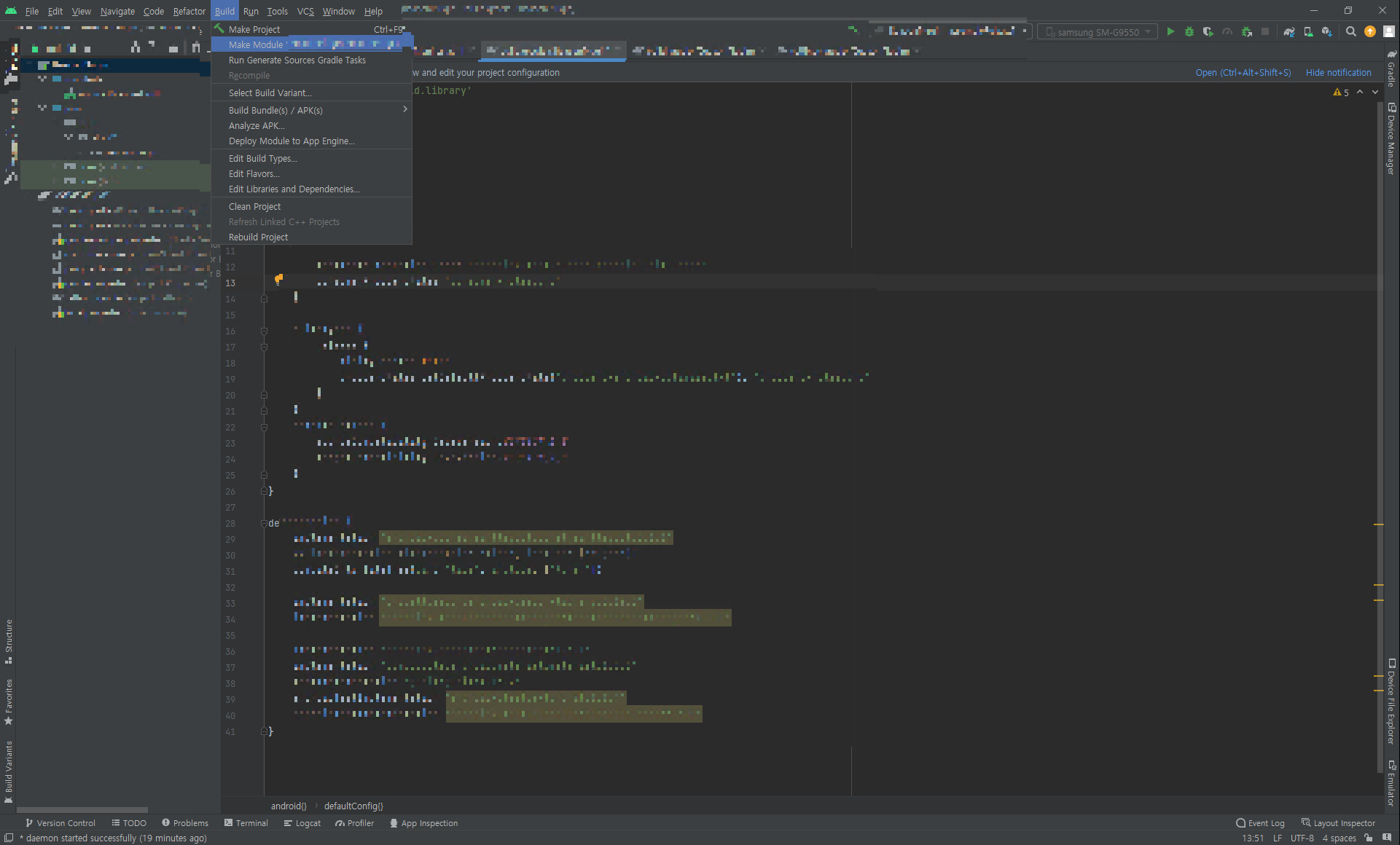Image resolution: width=1400 pixels, height=845 pixels.
Task: Open the samsung SM-G9550 device dropdown
Action: pos(1098,32)
